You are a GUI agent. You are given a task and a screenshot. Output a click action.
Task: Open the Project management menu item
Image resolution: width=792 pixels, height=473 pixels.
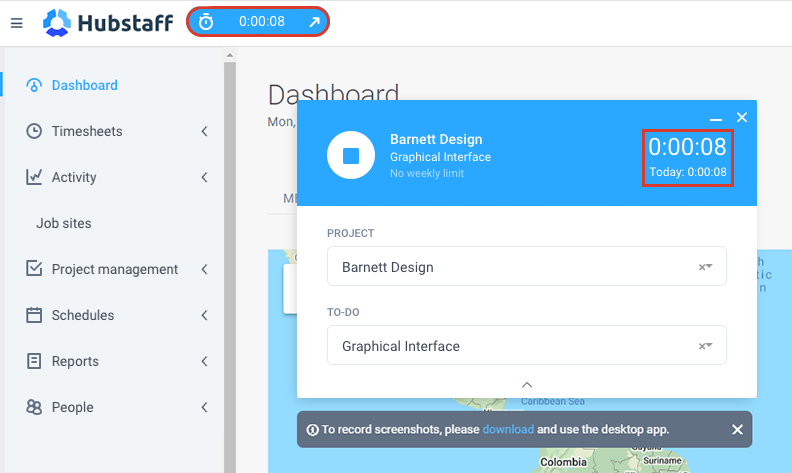115,269
